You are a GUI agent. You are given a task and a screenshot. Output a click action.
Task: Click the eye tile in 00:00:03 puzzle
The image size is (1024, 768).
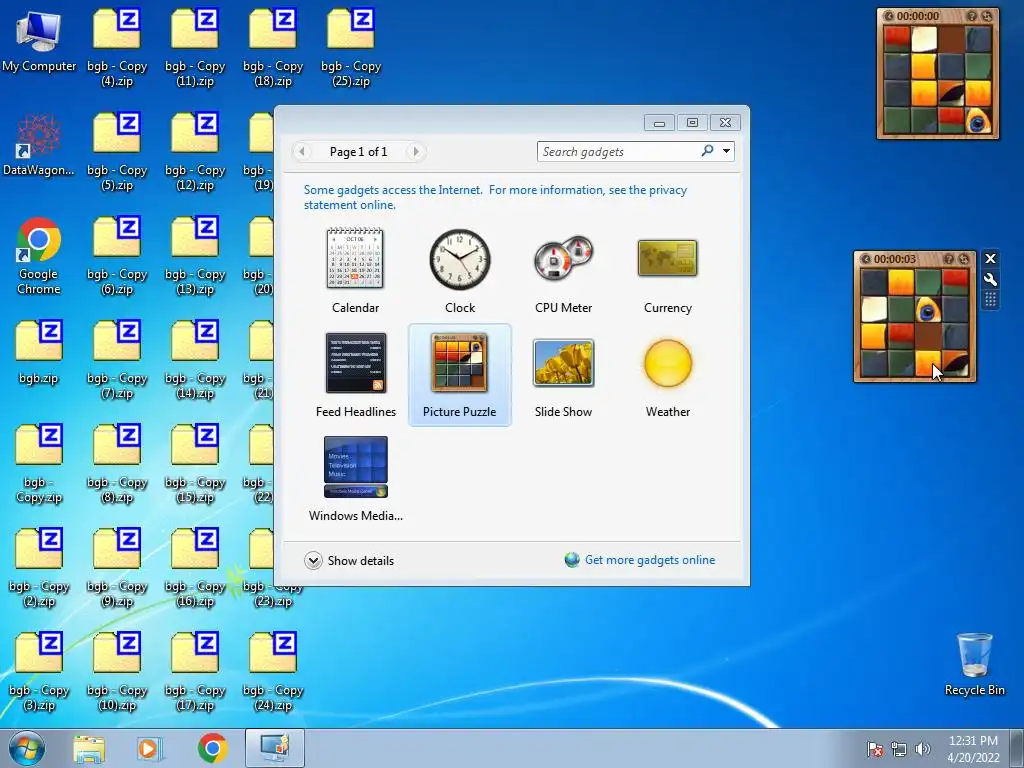[x=927, y=310]
